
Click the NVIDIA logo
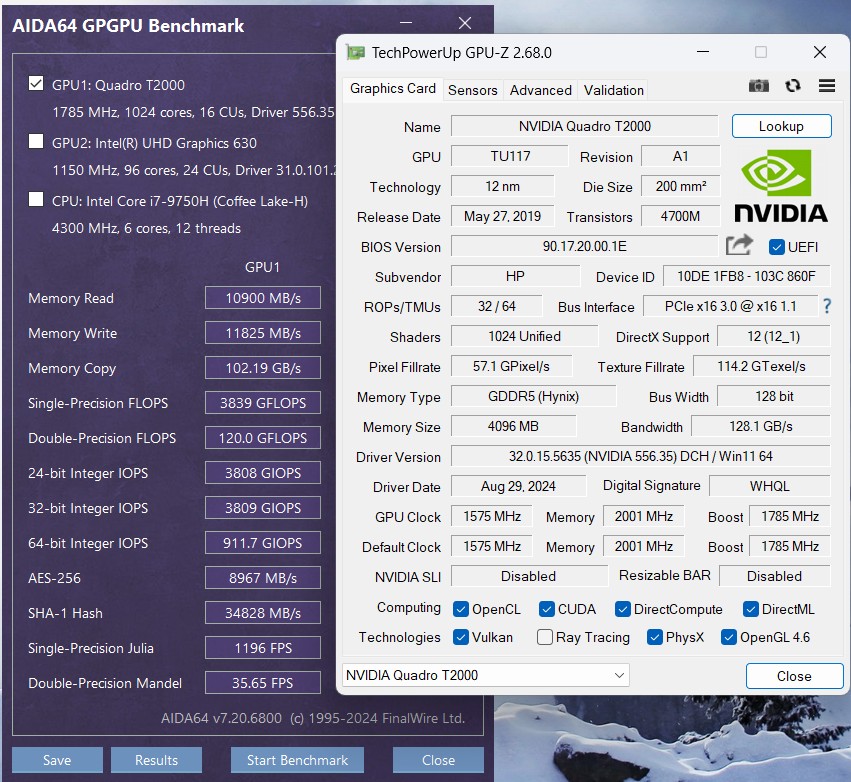tap(781, 186)
